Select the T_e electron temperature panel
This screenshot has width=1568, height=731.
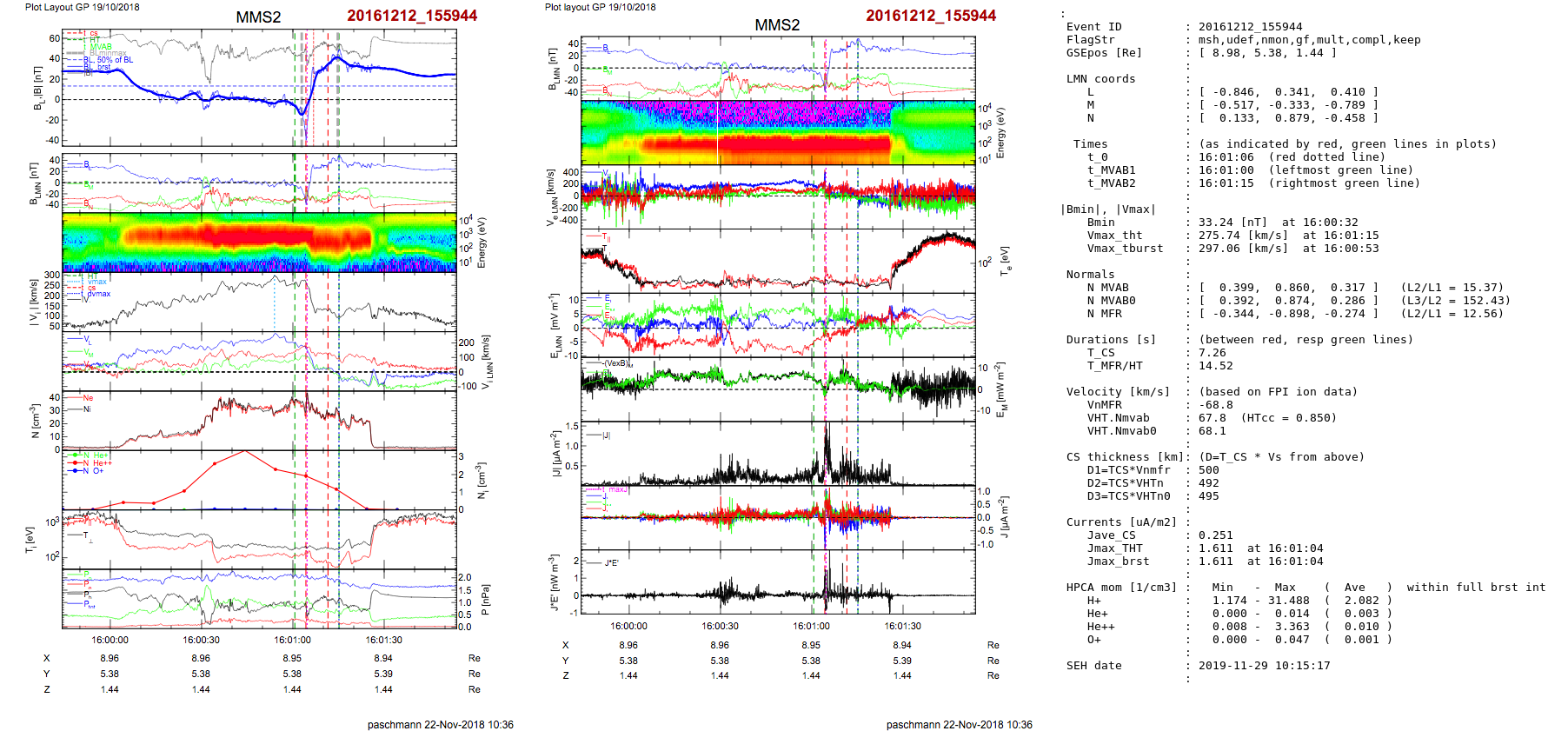click(x=778, y=261)
